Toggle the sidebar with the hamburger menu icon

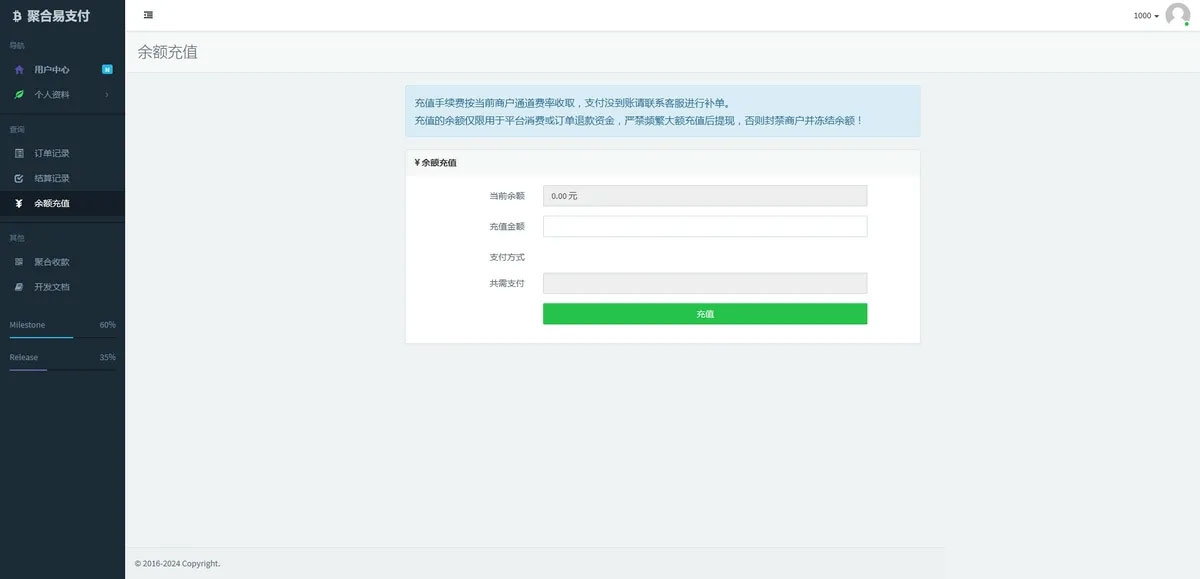pyautogui.click(x=148, y=15)
